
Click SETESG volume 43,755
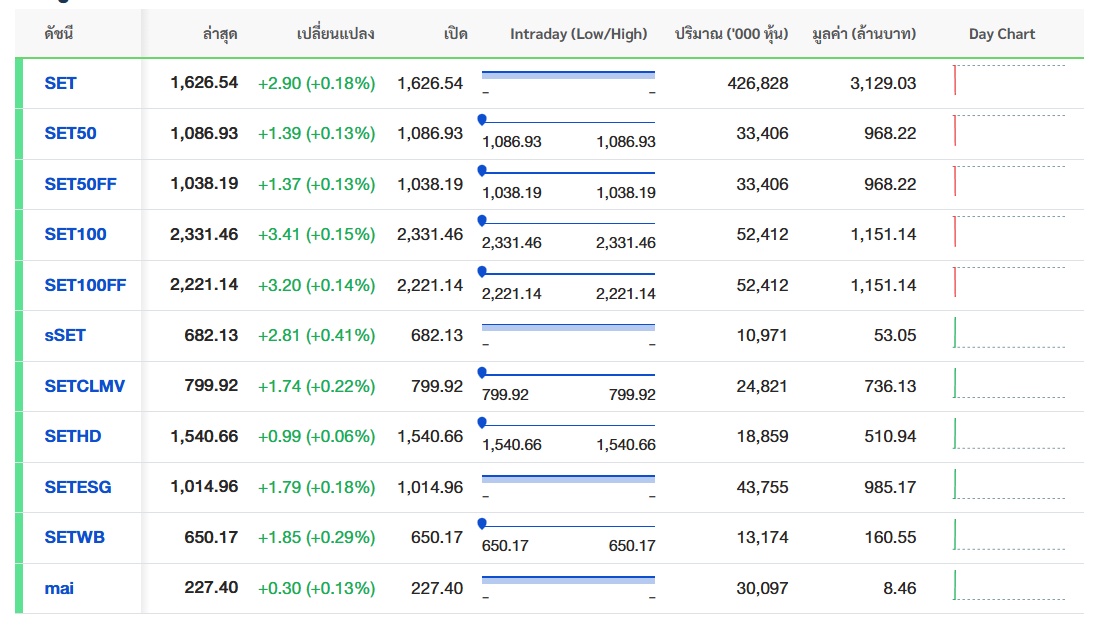pos(762,487)
